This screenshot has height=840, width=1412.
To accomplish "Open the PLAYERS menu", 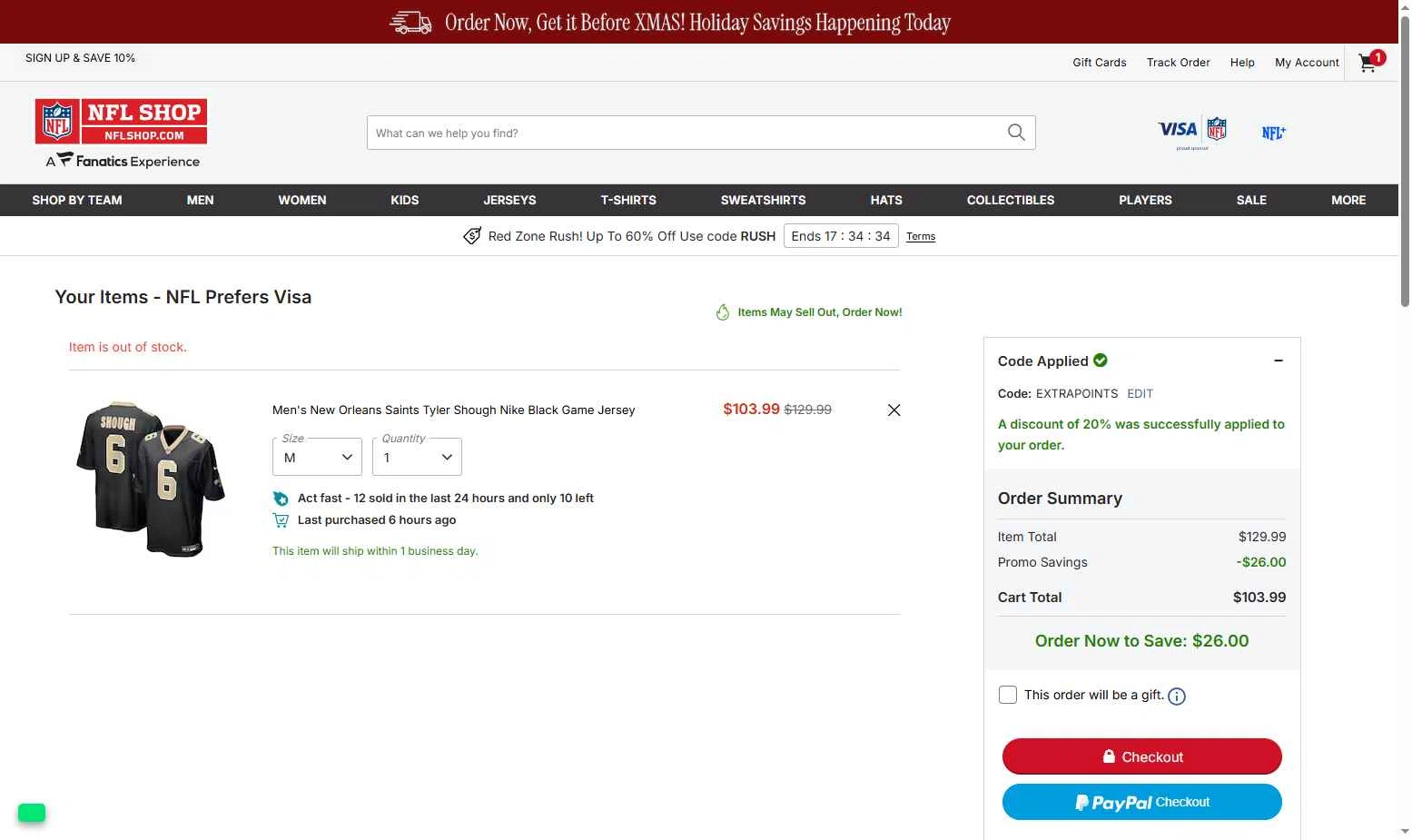I will coord(1145,200).
